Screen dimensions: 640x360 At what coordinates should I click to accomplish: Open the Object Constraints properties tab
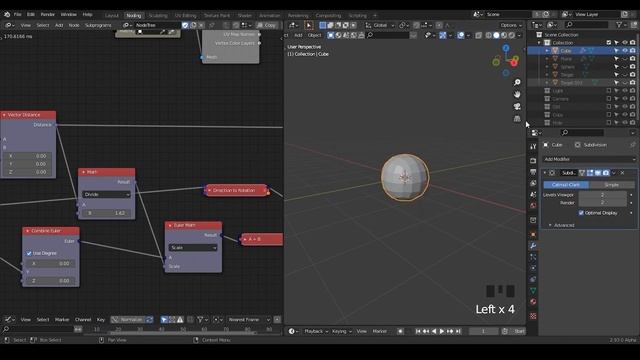(x=533, y=279)
